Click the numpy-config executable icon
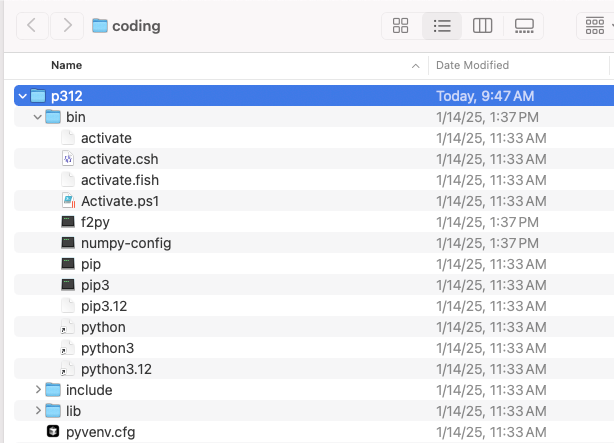The width and height of the screenshot is (614, 443). coord(68,243)
